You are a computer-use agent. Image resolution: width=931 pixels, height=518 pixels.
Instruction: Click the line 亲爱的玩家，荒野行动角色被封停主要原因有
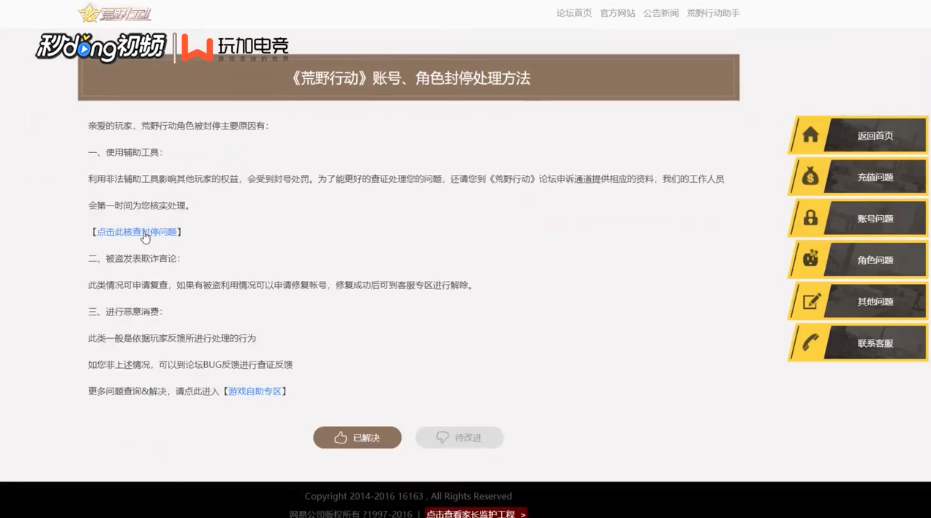tap(178, 125)
